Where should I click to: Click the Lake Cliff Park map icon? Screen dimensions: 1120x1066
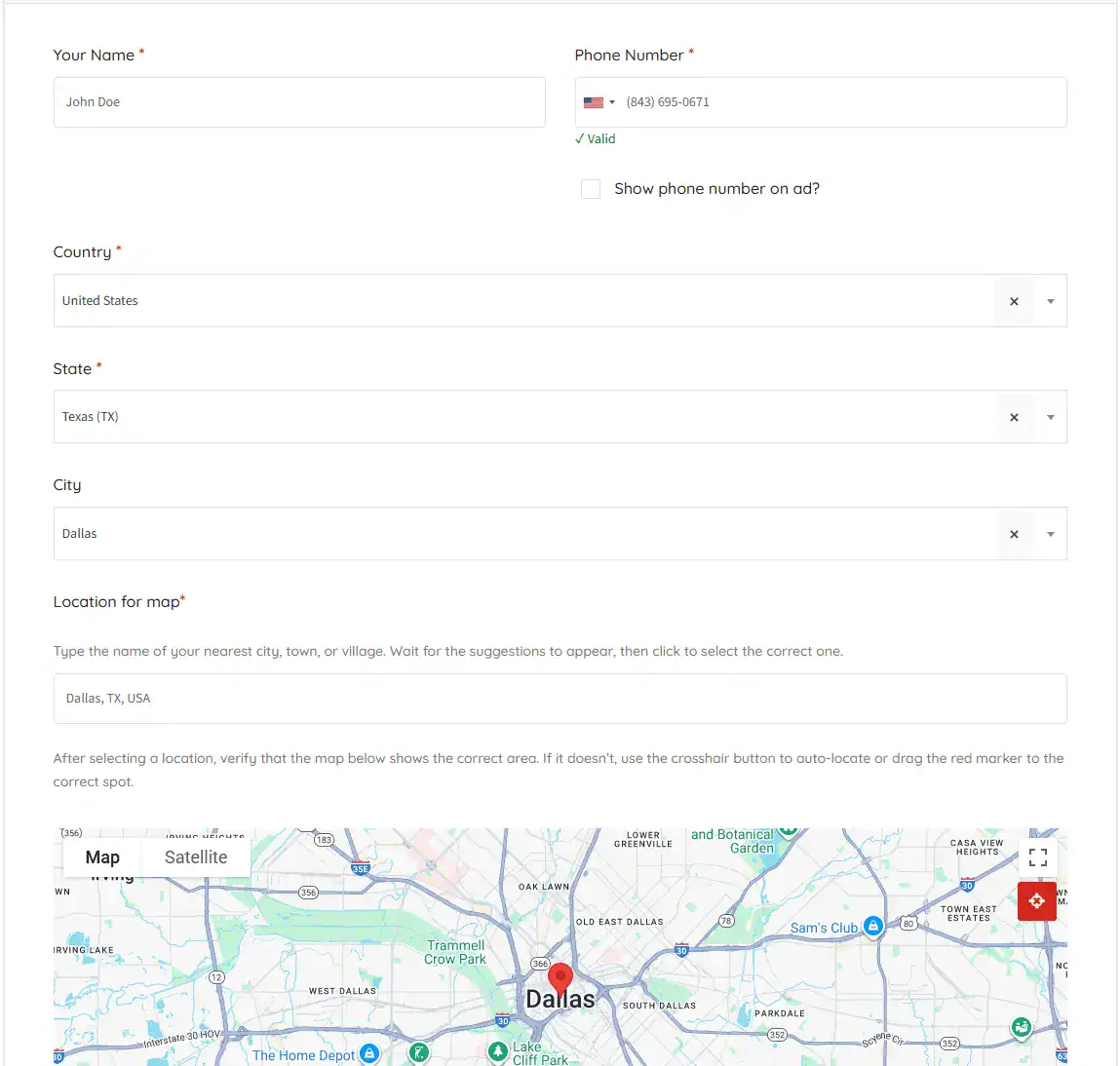click(498, 1051)
